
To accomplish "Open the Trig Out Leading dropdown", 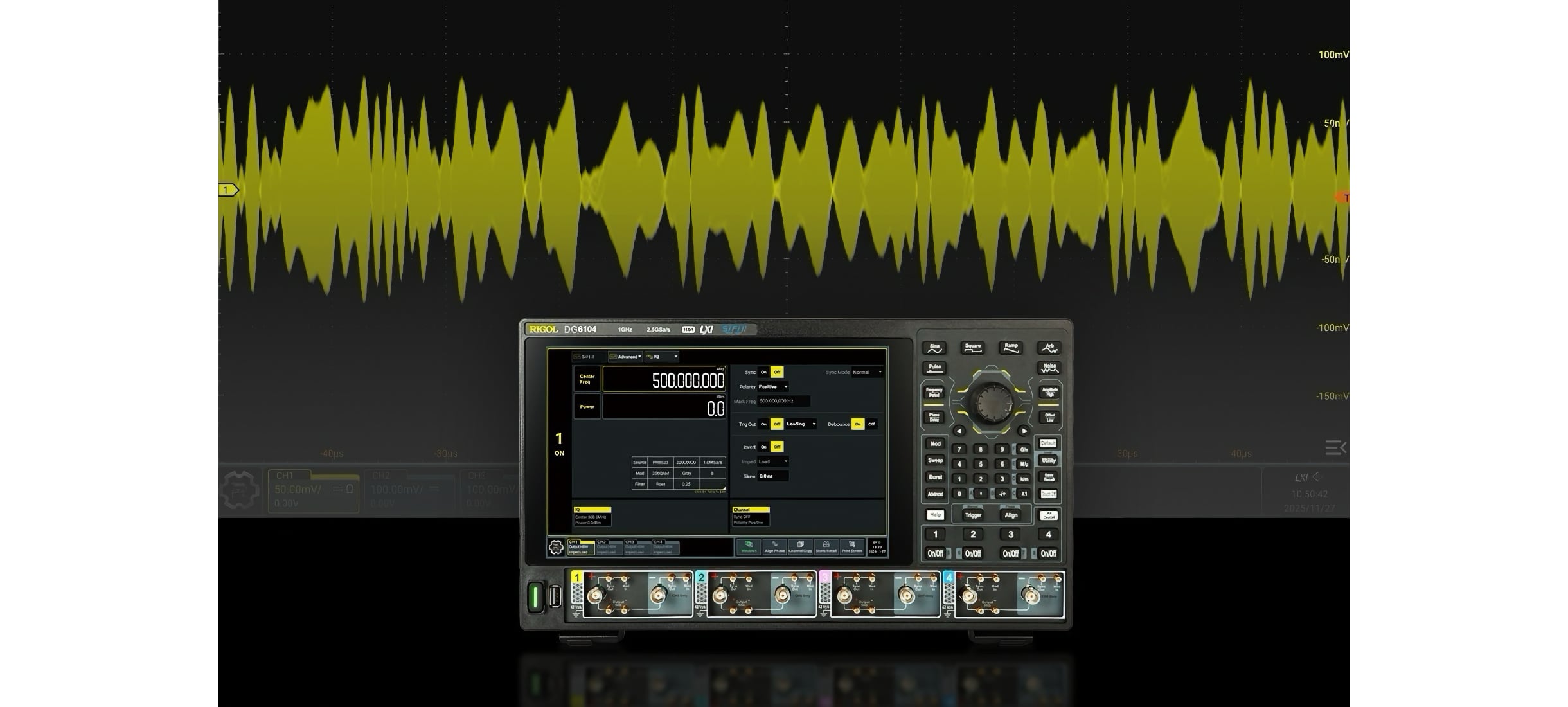I will pyautogui.click(x=801, y=424).
